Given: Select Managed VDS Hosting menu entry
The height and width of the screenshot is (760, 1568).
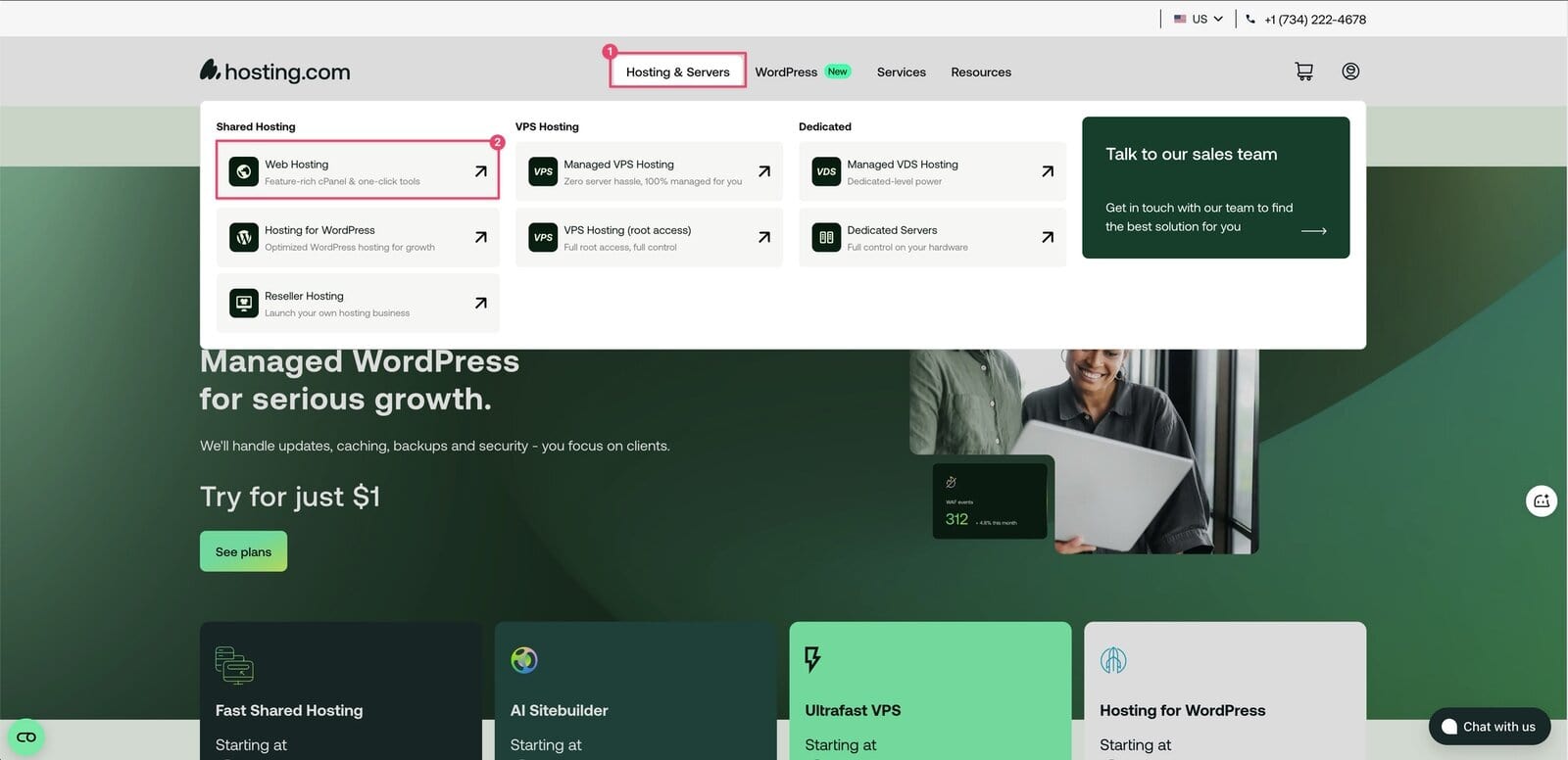Looking at the screenshot, I should [x=932, y=171].
